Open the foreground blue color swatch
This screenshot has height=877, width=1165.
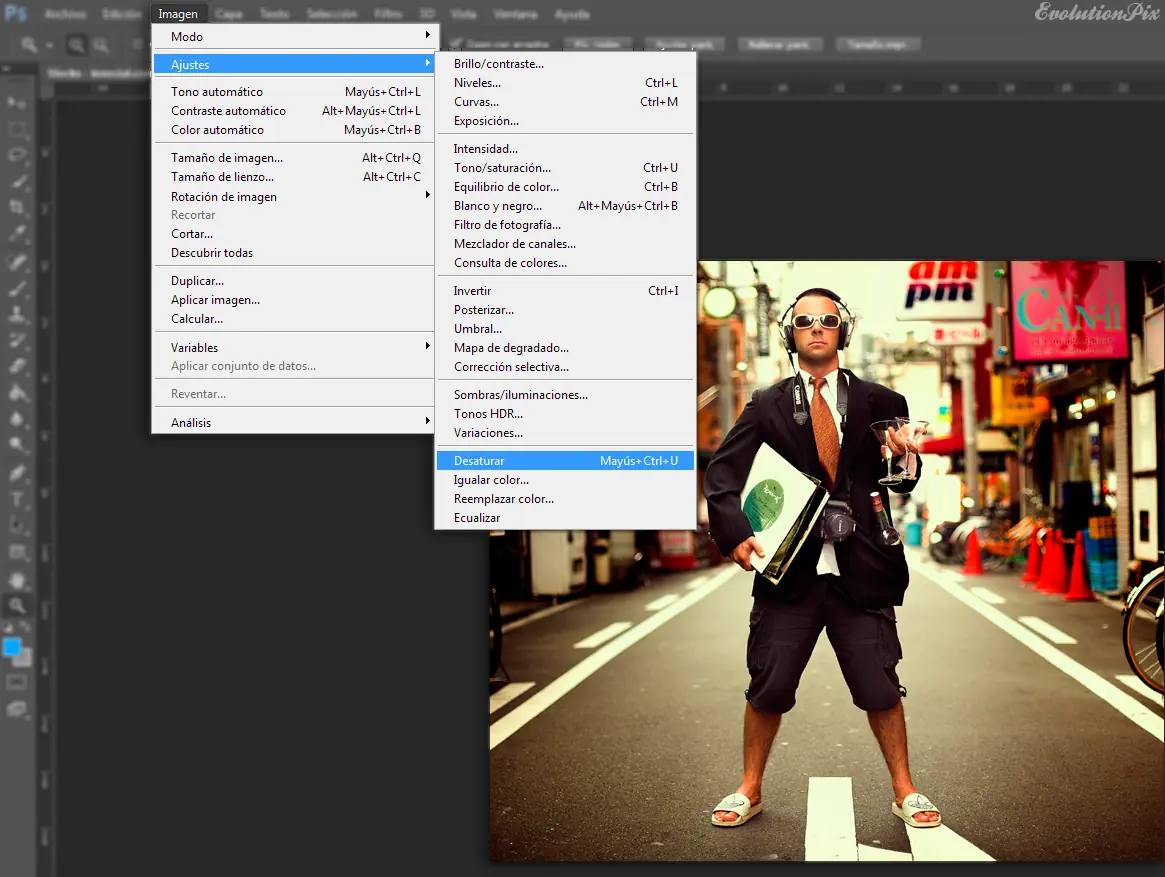11,647
